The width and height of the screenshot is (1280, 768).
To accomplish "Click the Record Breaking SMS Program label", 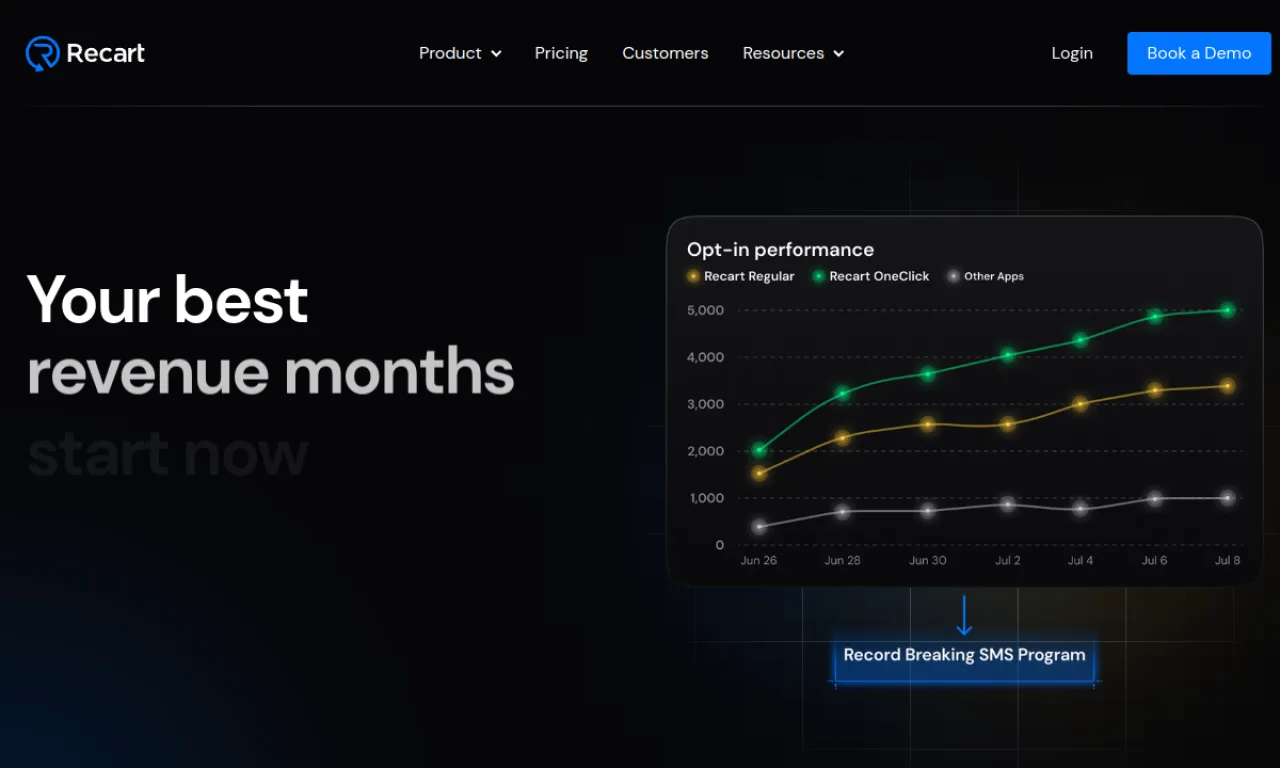I will point(964,655).
